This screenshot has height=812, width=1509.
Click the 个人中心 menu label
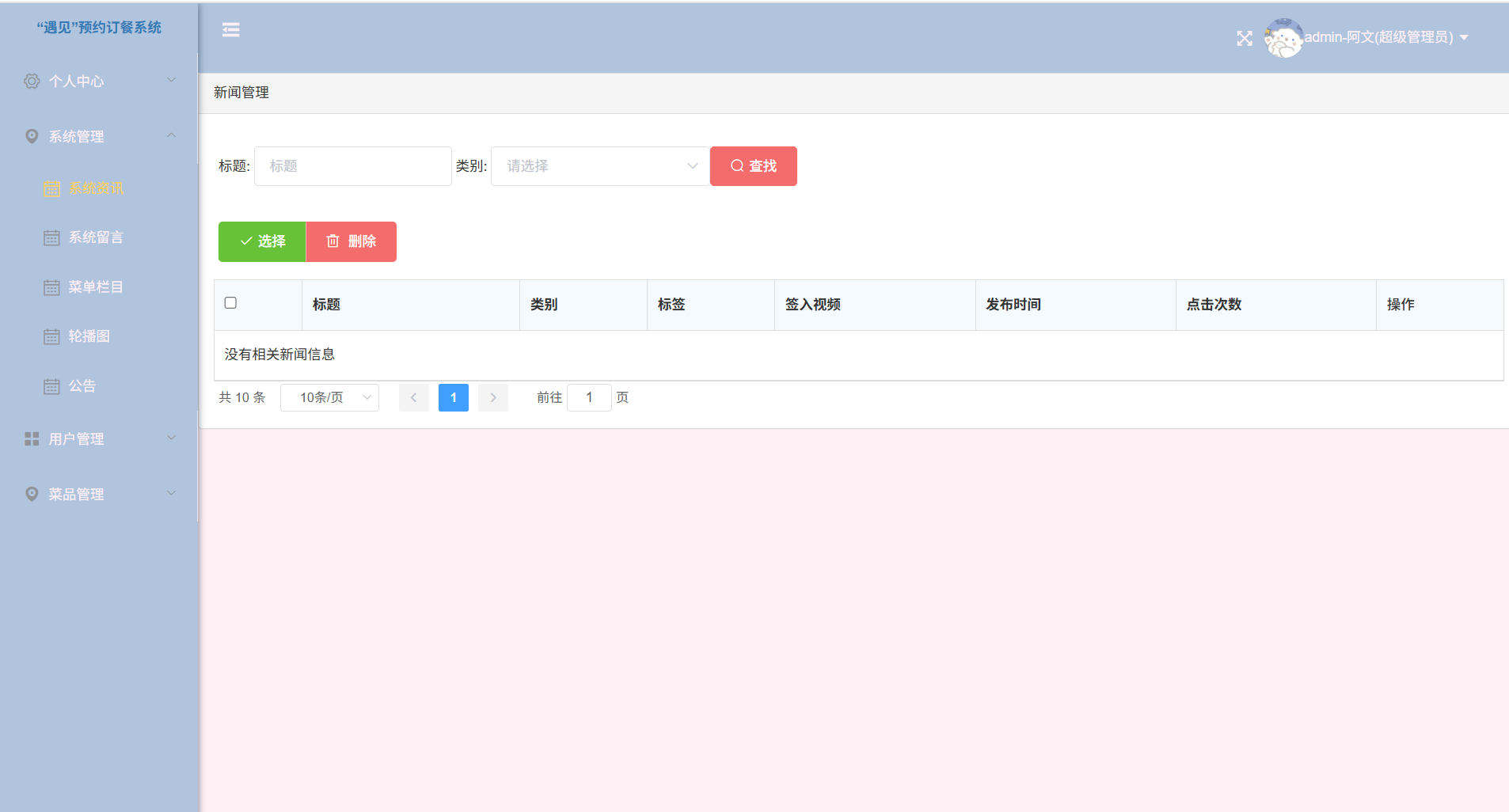pyautogui.click(x=76, y=81)
